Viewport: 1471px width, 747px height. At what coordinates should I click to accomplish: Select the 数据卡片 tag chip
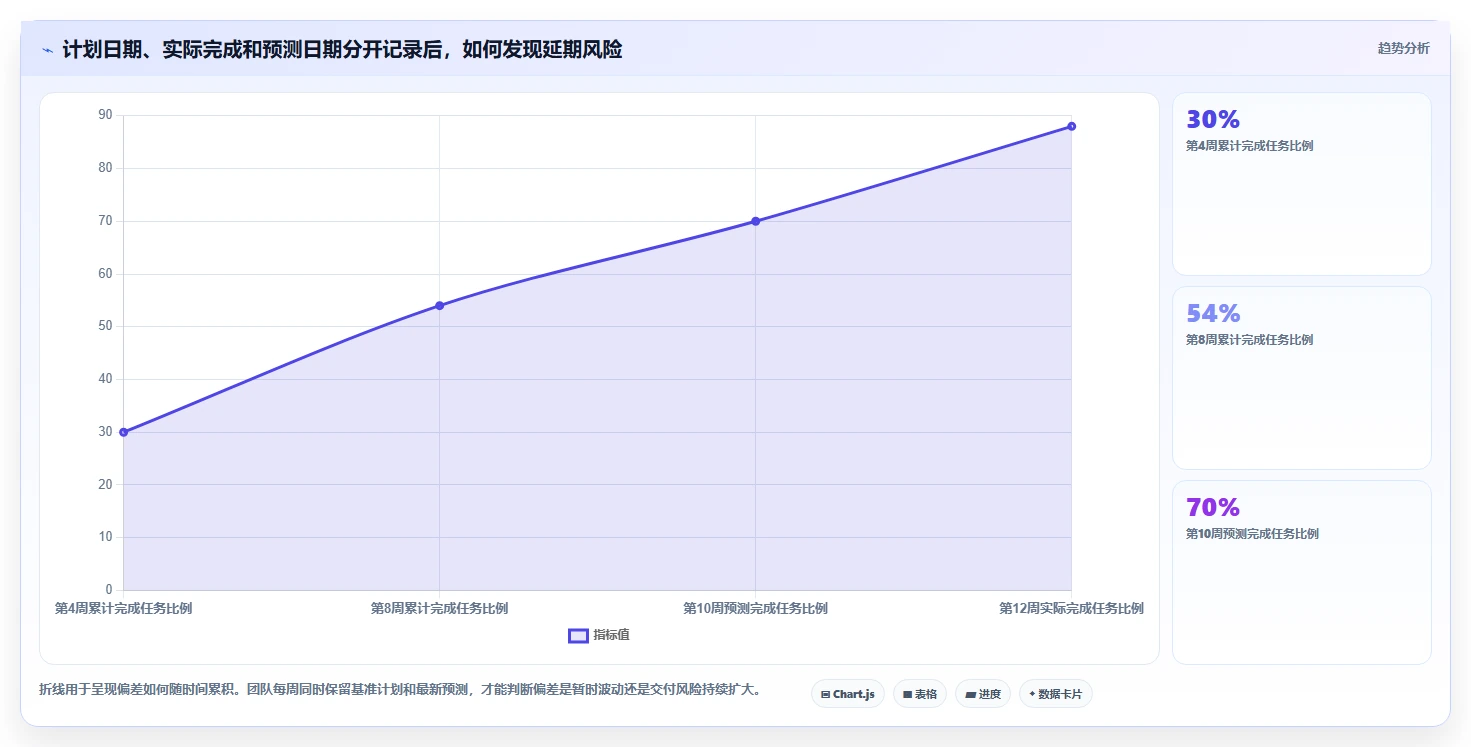(x=1055, y=694)
